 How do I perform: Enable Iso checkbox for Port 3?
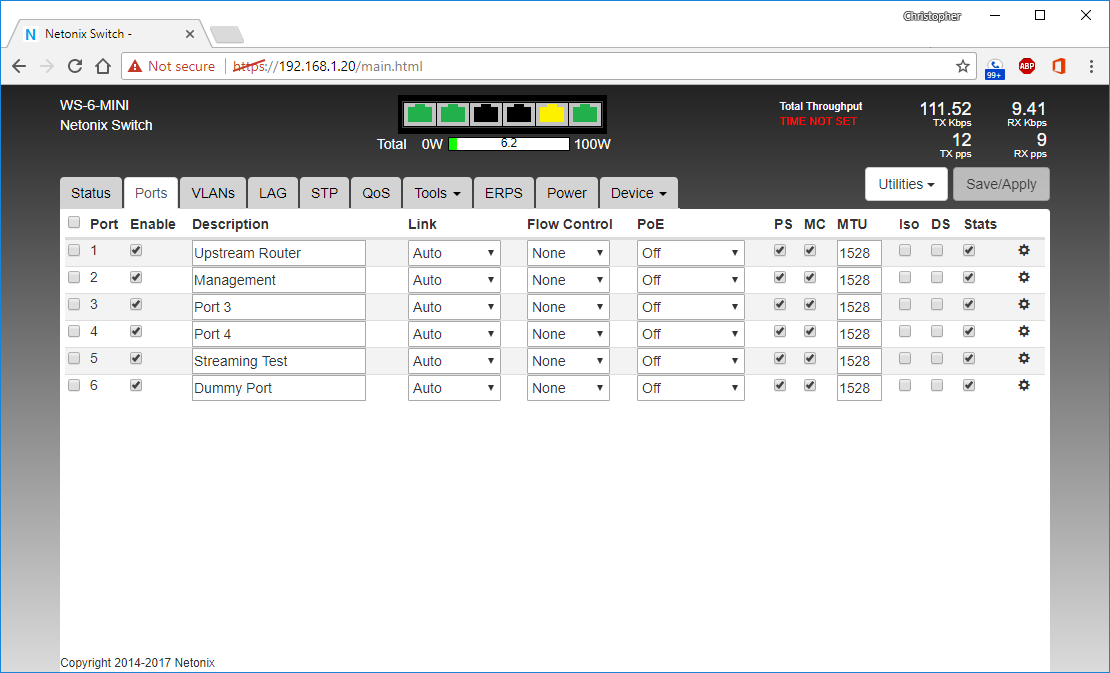tap(905, 304)
